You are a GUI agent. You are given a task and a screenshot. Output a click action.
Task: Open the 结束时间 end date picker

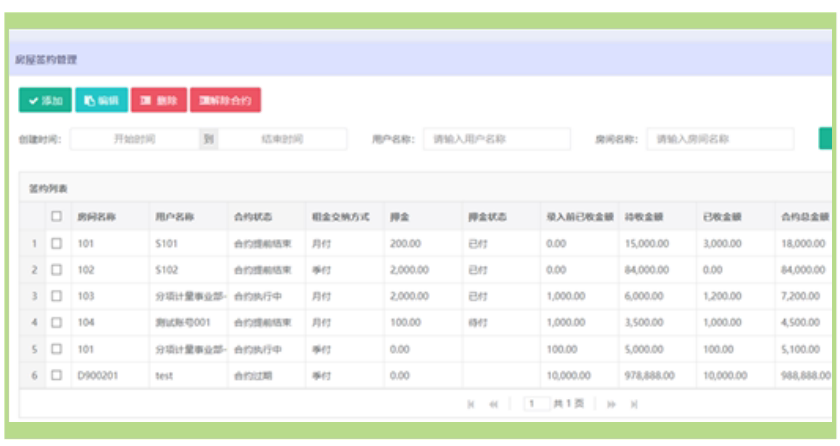[282, 139]
